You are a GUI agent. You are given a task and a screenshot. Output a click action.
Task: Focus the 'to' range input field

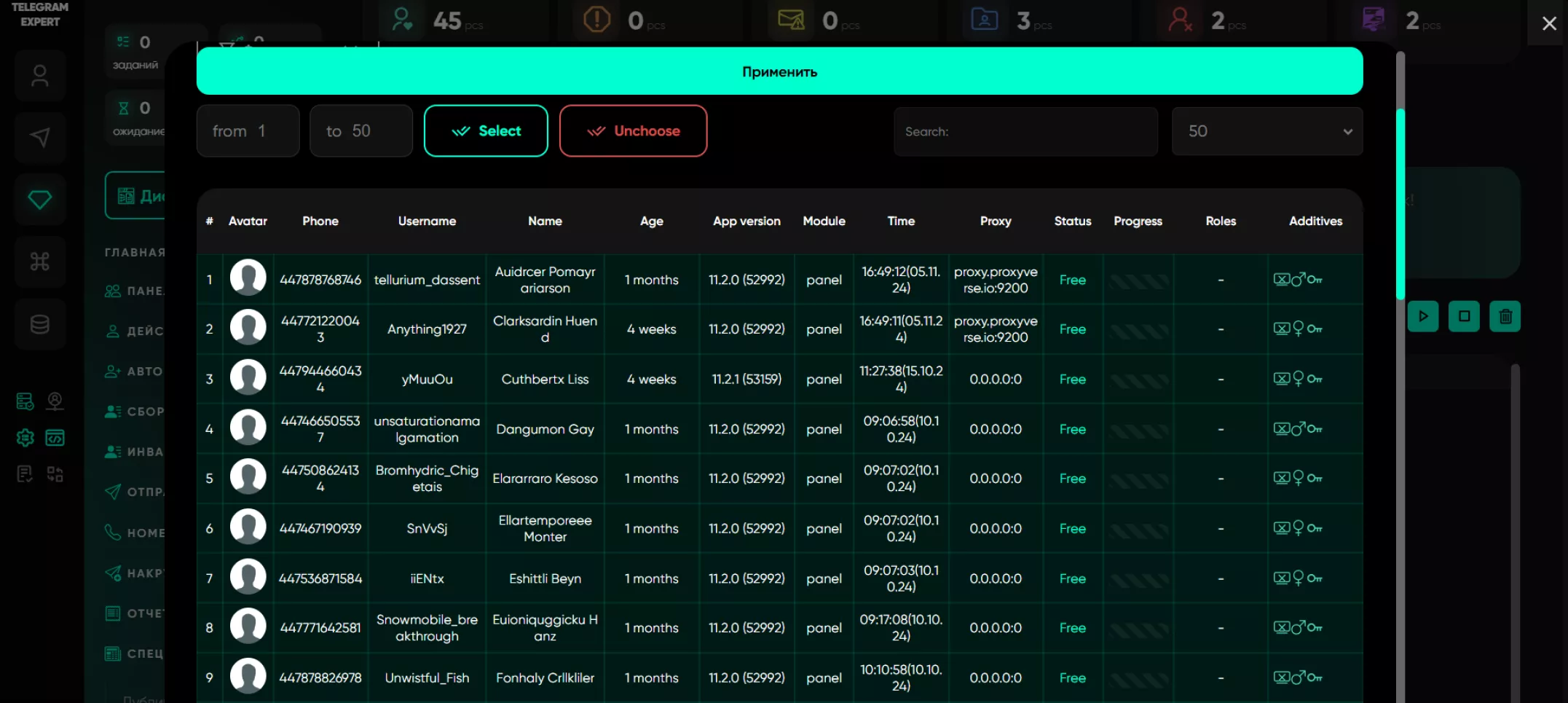point(361,131)
